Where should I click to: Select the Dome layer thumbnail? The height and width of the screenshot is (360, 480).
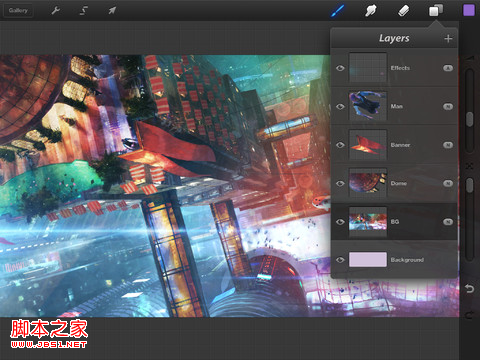tap(368, 183)
